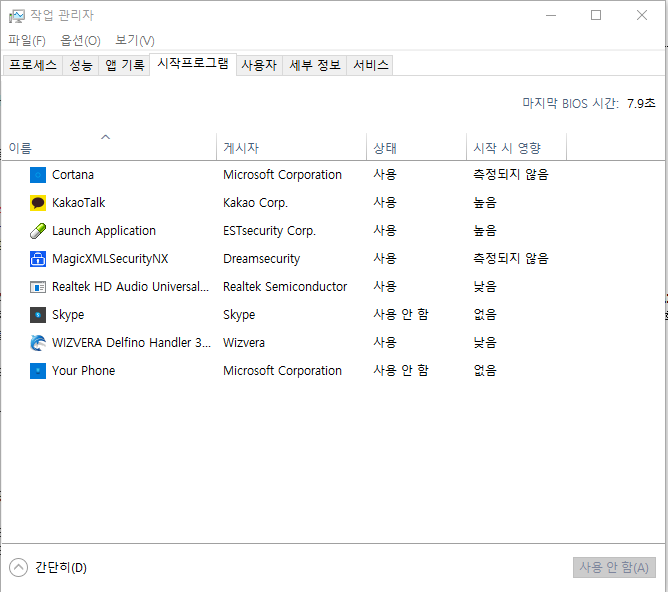Click 높음 impact in KakaoTalk row

(485, 203)
